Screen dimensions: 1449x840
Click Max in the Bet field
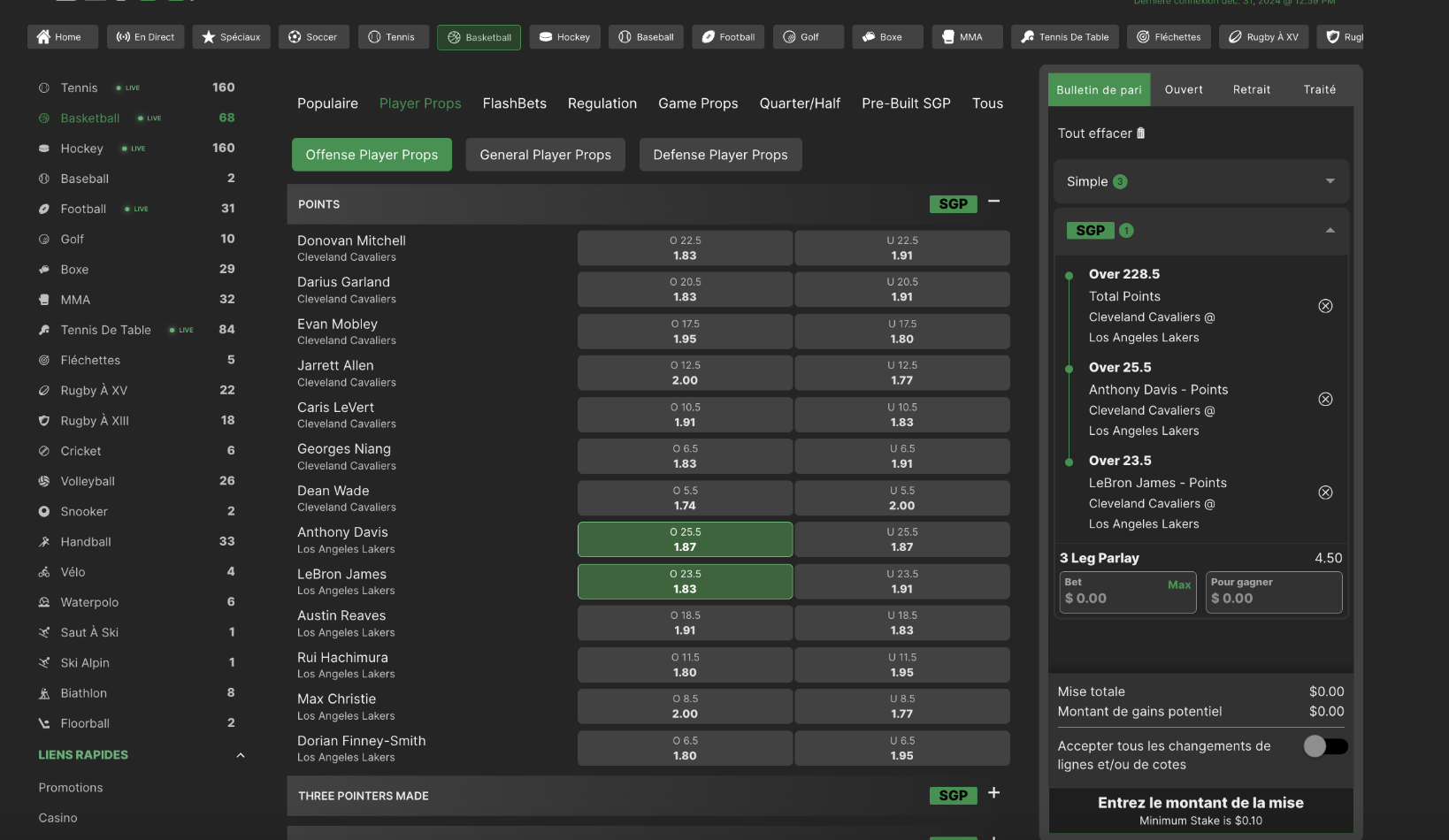tap(1178, 585)
